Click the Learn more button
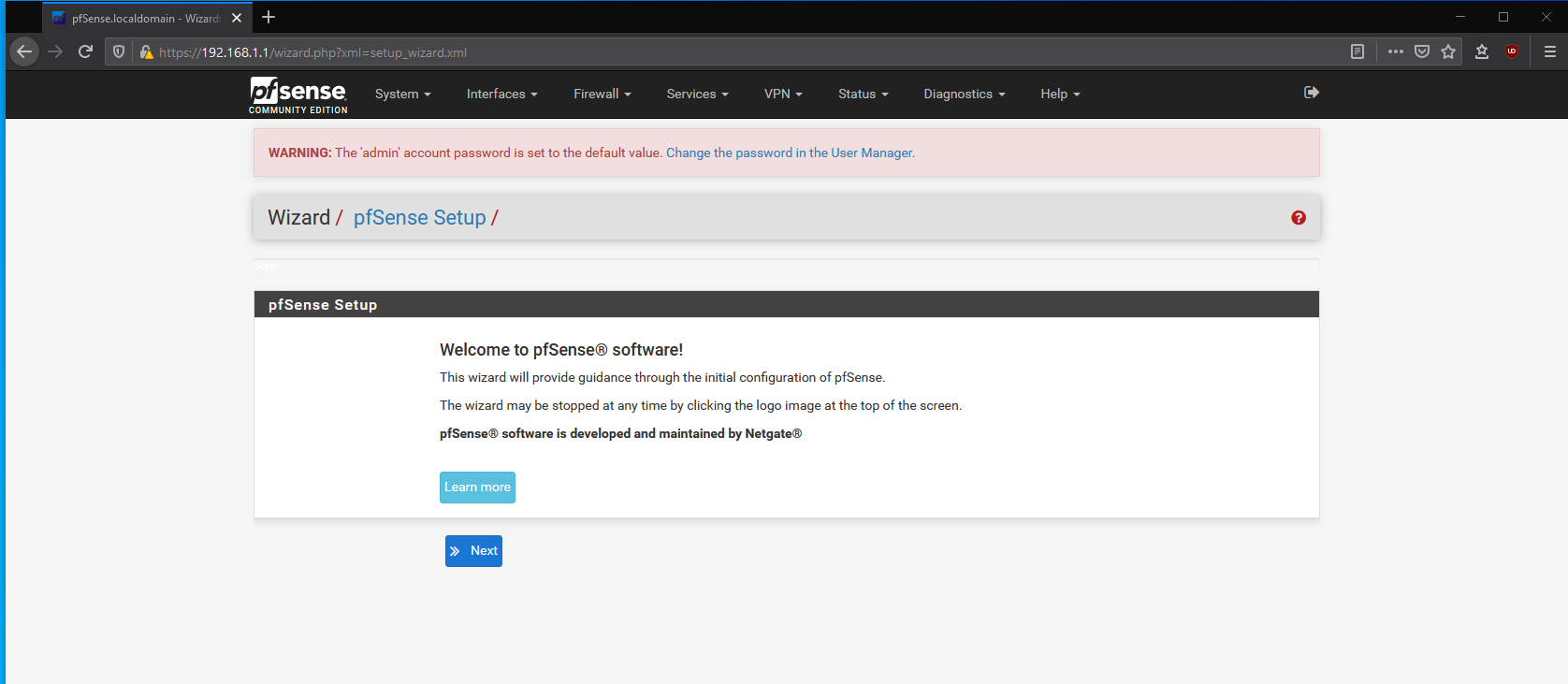This screenshot has width=1568, height=684. coord(477,487)
